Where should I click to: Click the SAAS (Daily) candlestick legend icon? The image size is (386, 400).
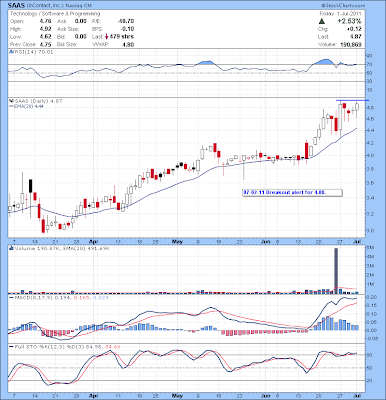tap(11, 101)
